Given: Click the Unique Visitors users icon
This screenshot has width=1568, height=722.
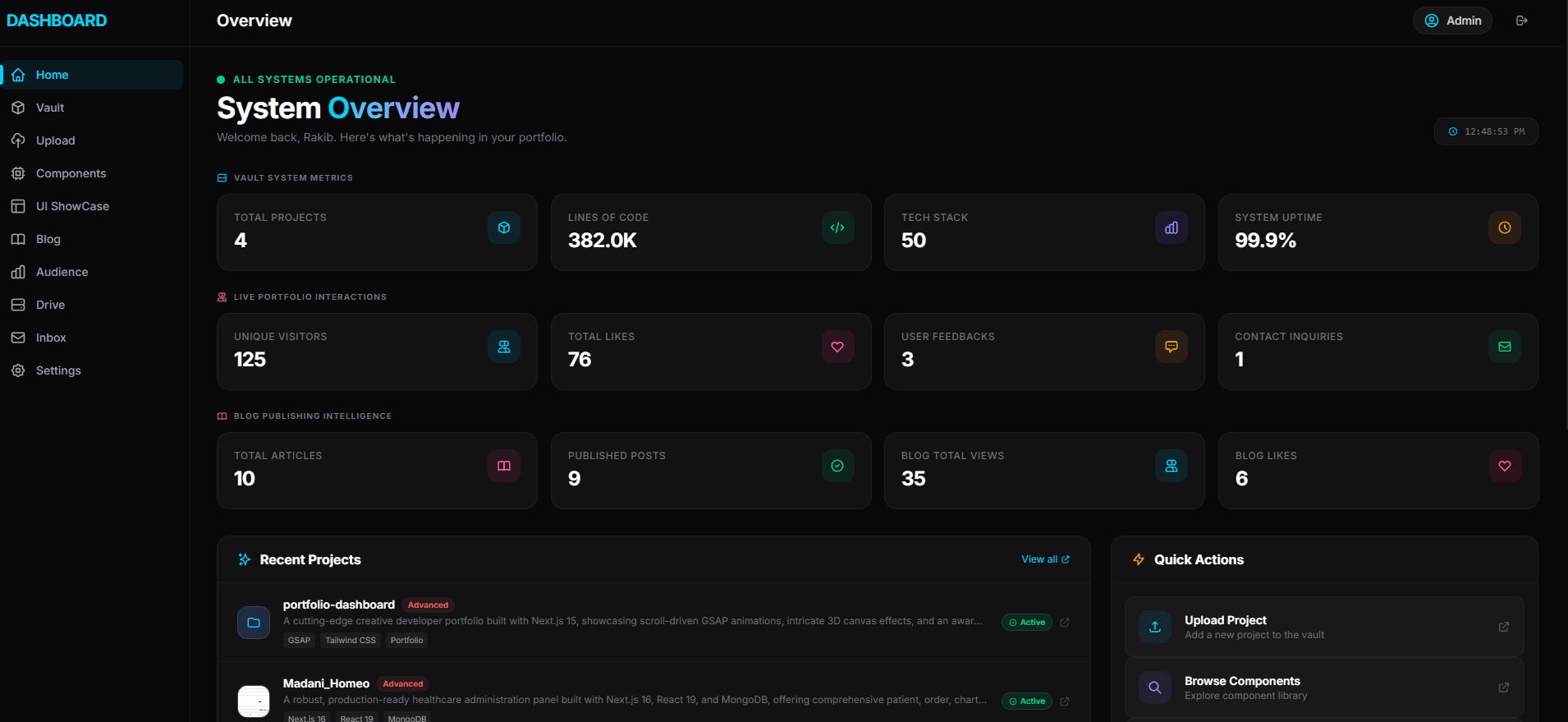Looking at the screenshot, I should (504, 347).
